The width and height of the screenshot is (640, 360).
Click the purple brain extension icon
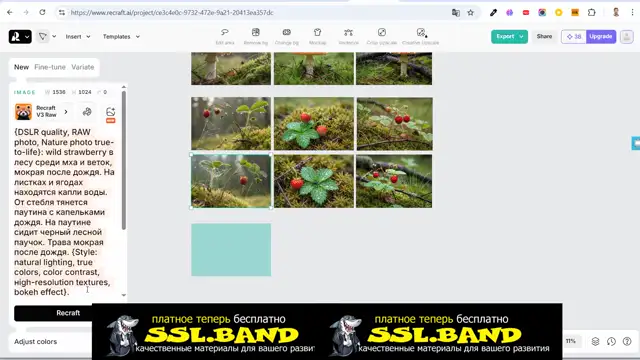click(x=509, y=13)
